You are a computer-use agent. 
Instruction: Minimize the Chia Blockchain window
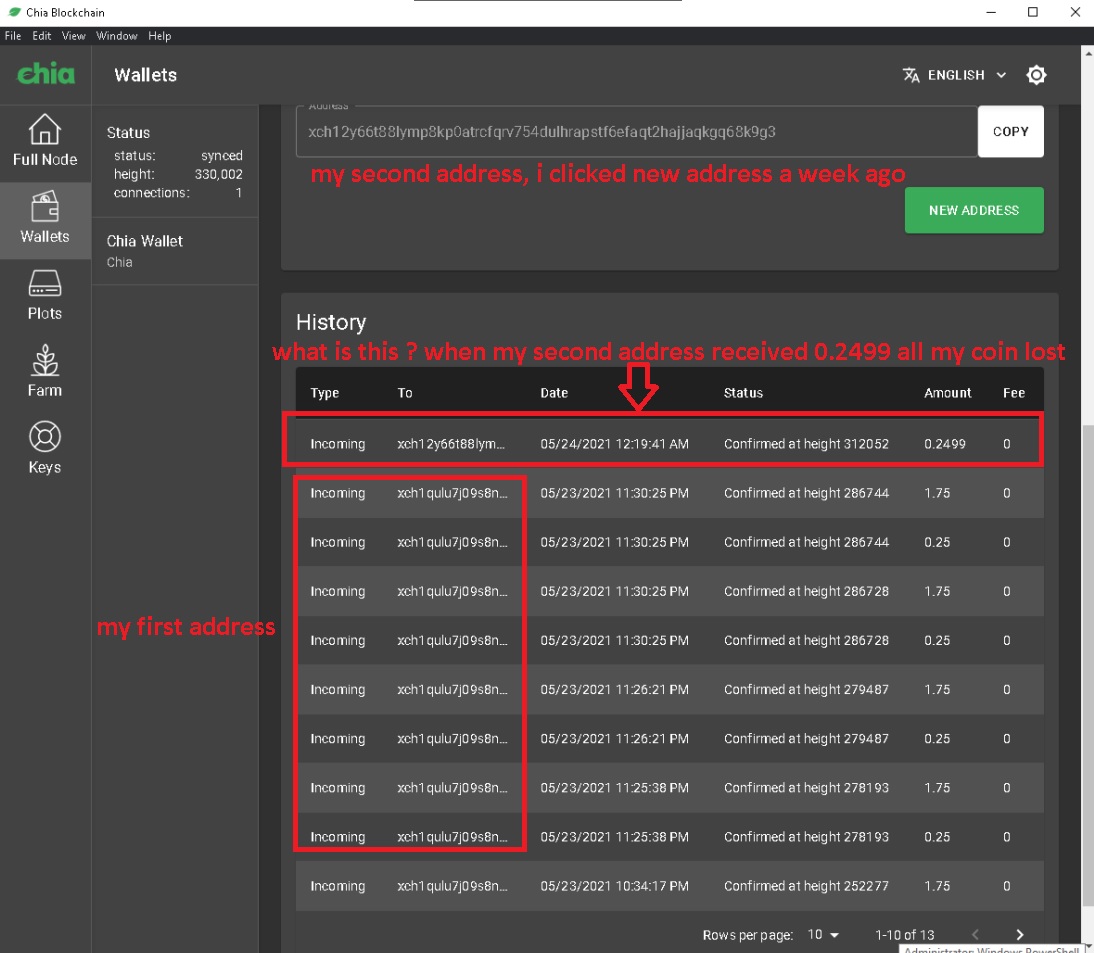991,12
